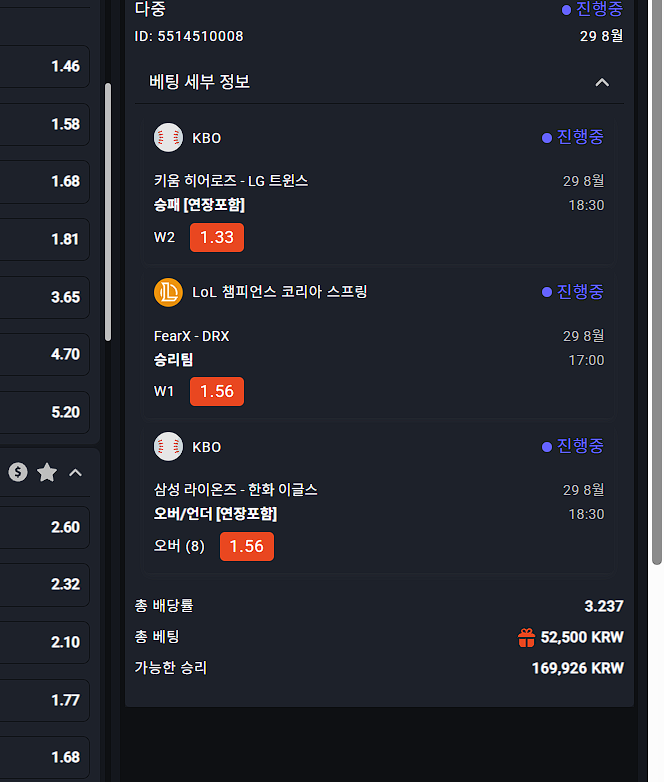The height and width of the screenshot is (782, 664).
Task: Collapse the 베팅 세부 정보 section
Action: (602, 82)
